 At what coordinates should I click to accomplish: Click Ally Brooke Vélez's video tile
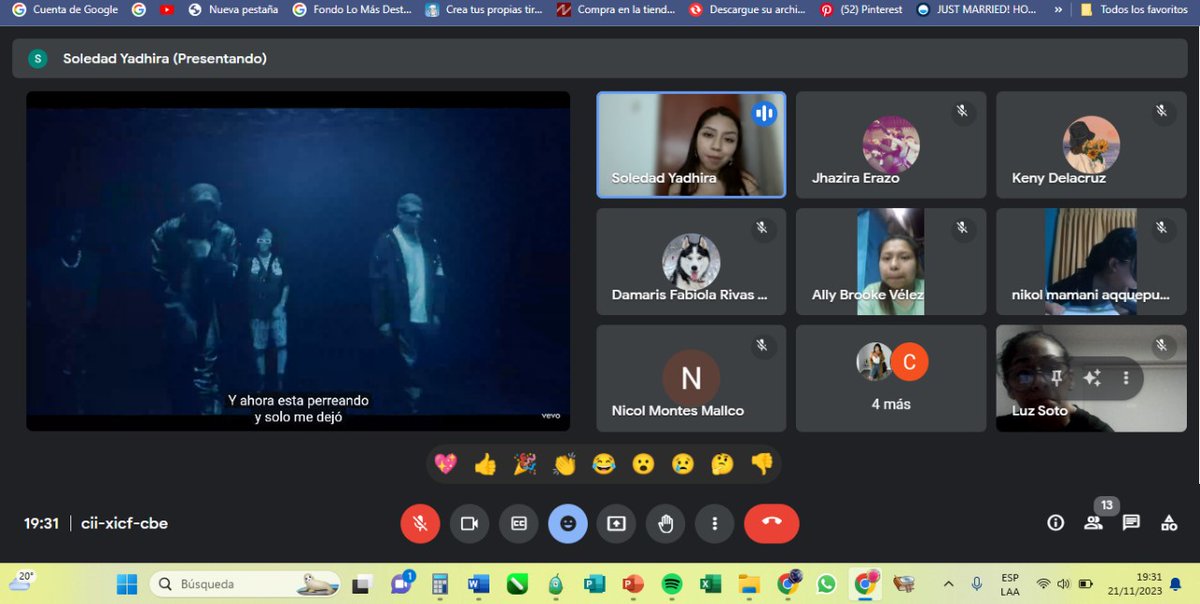click(891, 262)
